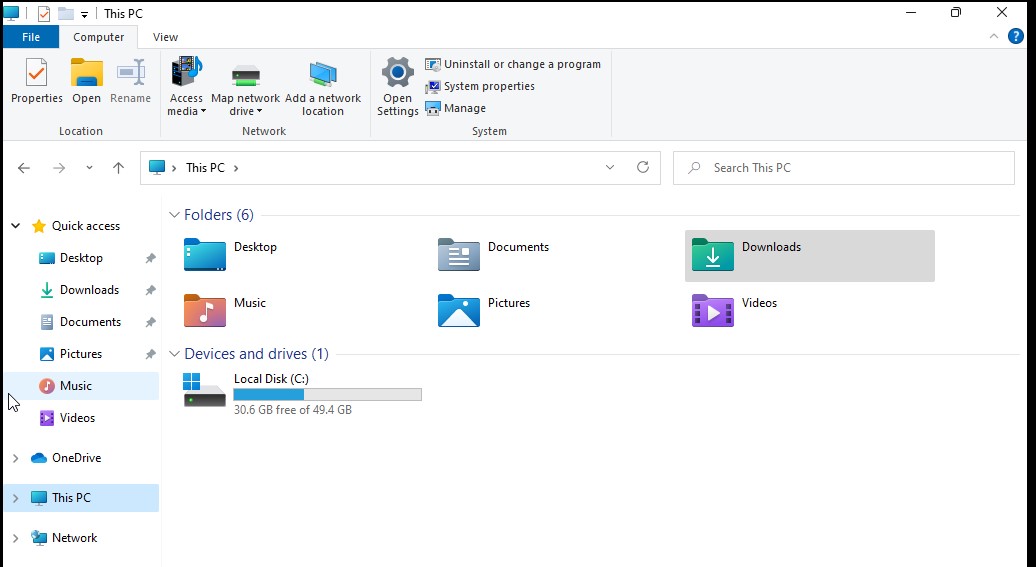Go up one level with up arrow

pyautogui.click(x=118, y=168)
